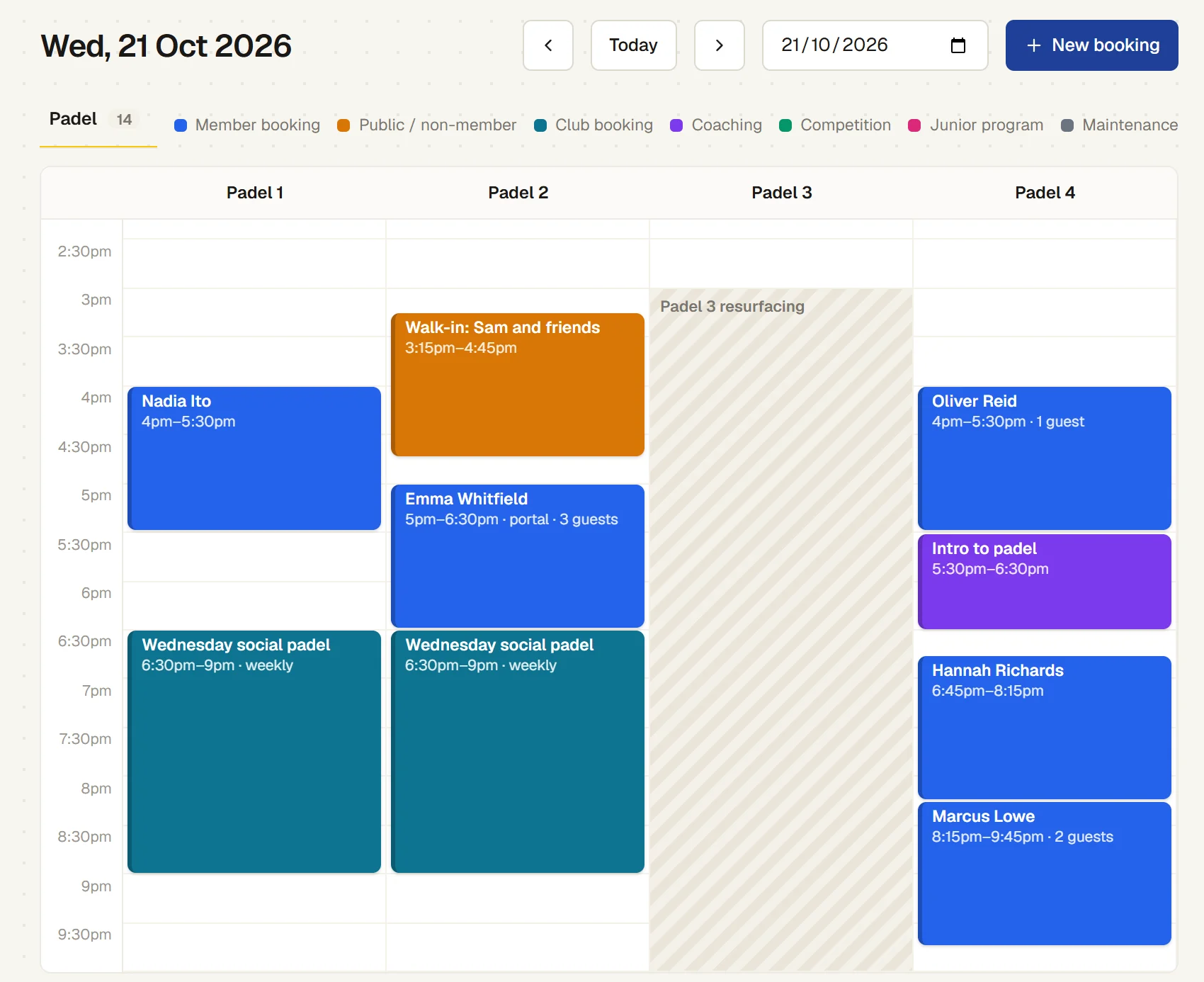Open the calendar picker icon in date field
The width and height of the screenshot is (1204, 982).
click(958, 45)
